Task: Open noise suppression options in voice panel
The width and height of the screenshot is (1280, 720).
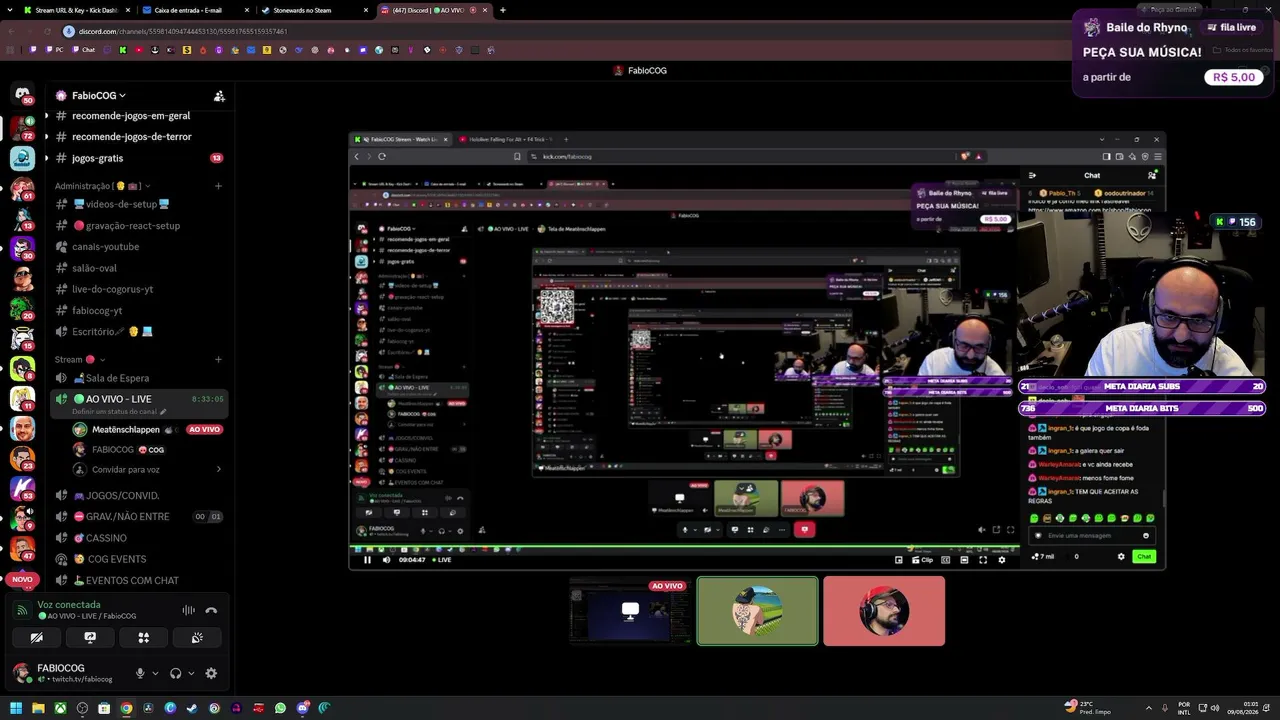Action: coord(188,610)
